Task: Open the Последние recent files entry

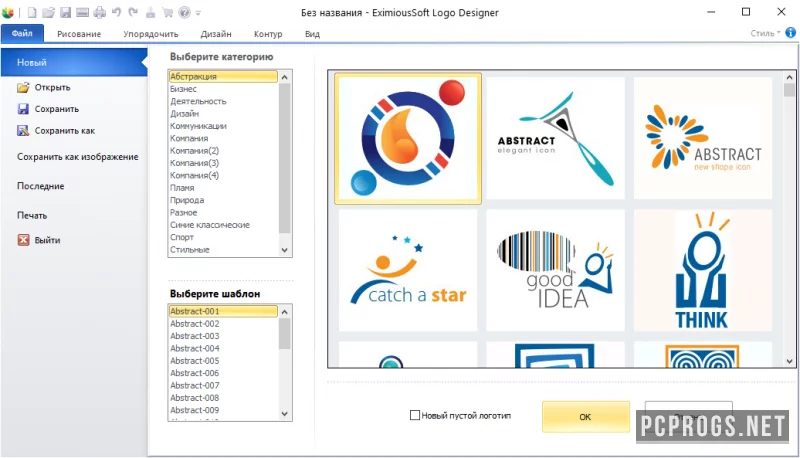Action: [x=41, y=186]
